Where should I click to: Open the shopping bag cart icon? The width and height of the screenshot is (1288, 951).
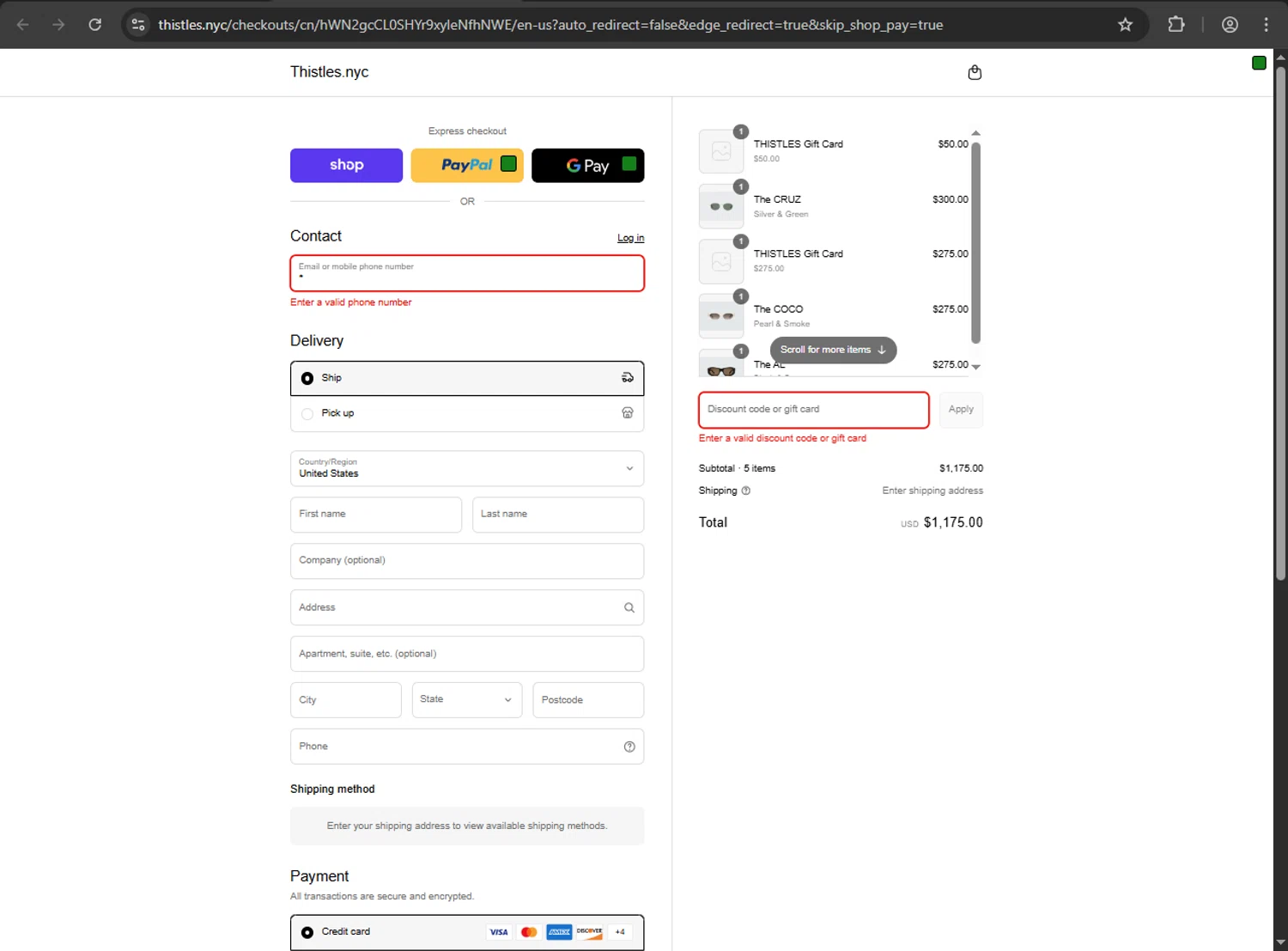coord(975,73)
